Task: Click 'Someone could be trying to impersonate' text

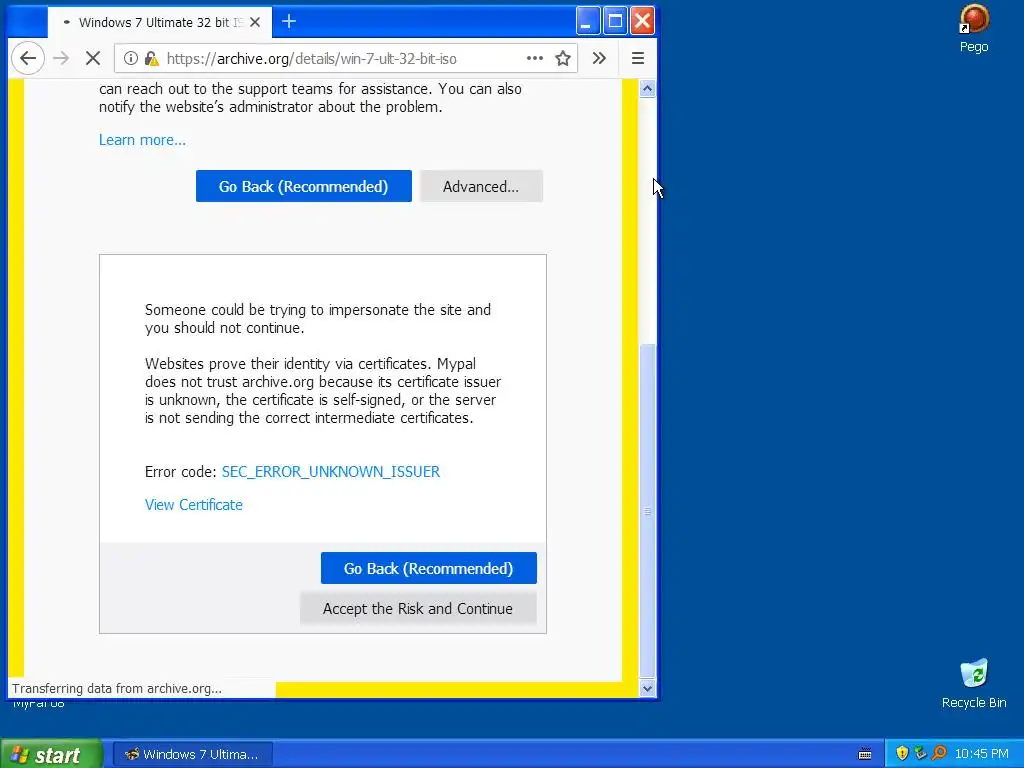Action: pos(318,319)
